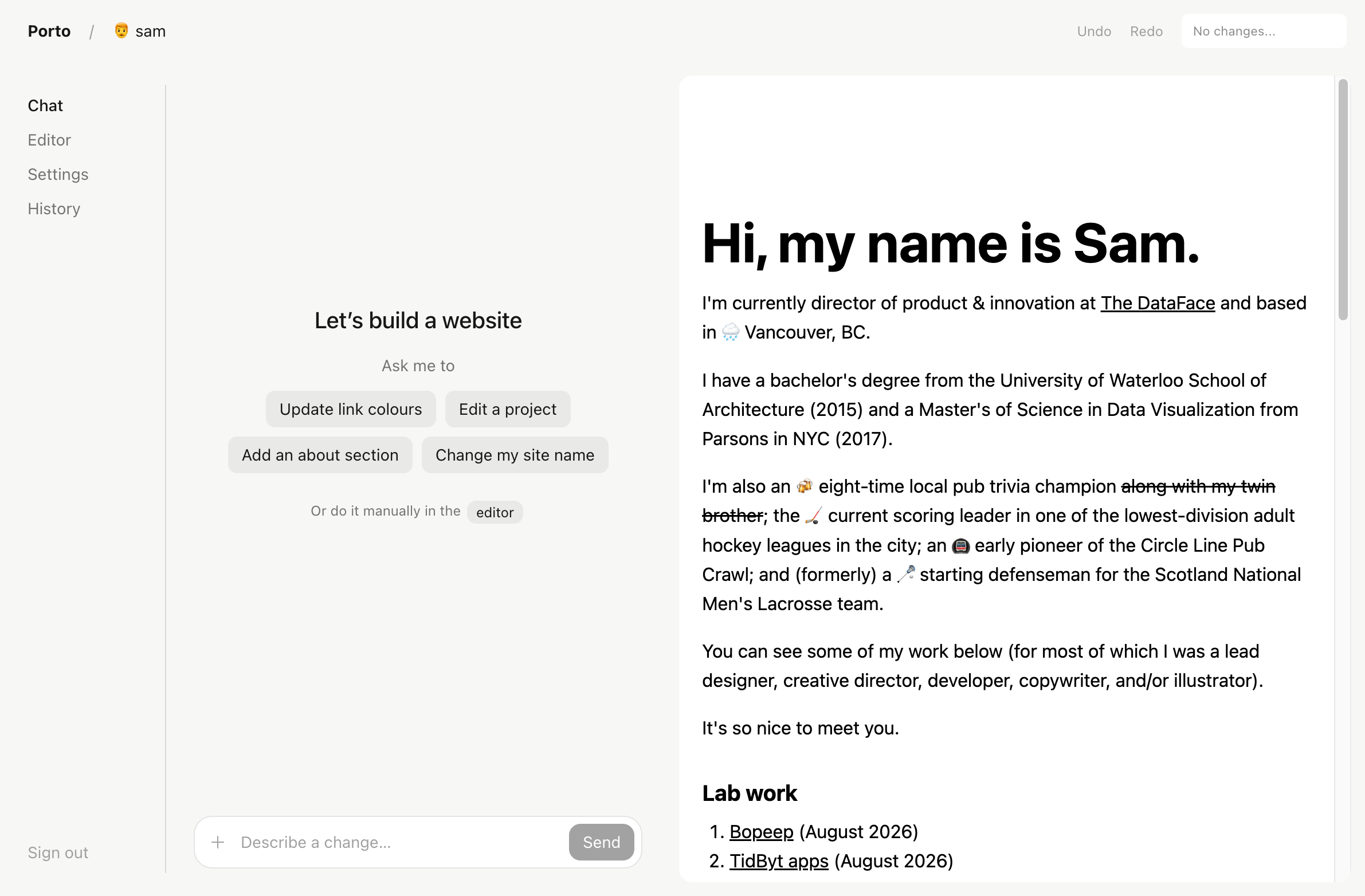Click the rain cloud emoji before Vancouver

[x=730, y=332]
